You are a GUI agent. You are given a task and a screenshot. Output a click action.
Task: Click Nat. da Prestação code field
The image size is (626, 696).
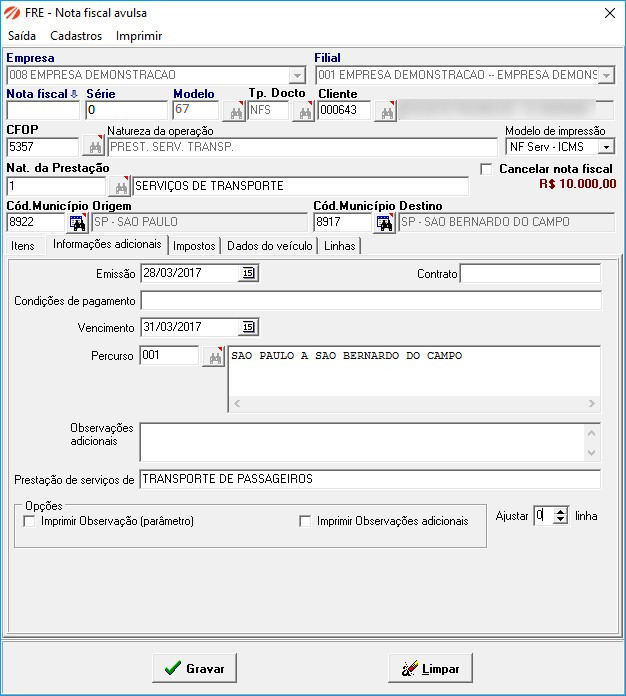56,186
